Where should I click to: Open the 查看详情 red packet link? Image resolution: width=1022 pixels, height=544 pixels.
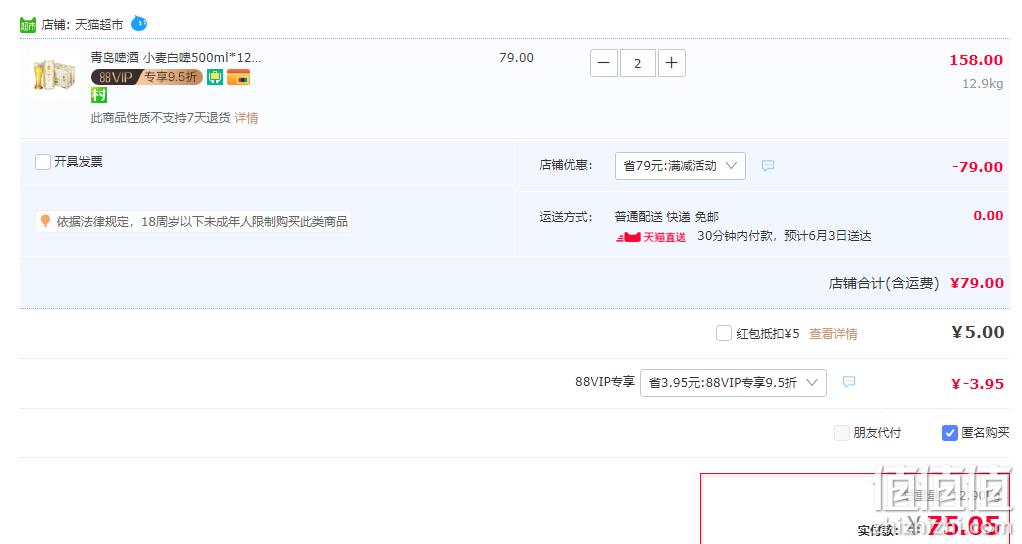[833, 334]
